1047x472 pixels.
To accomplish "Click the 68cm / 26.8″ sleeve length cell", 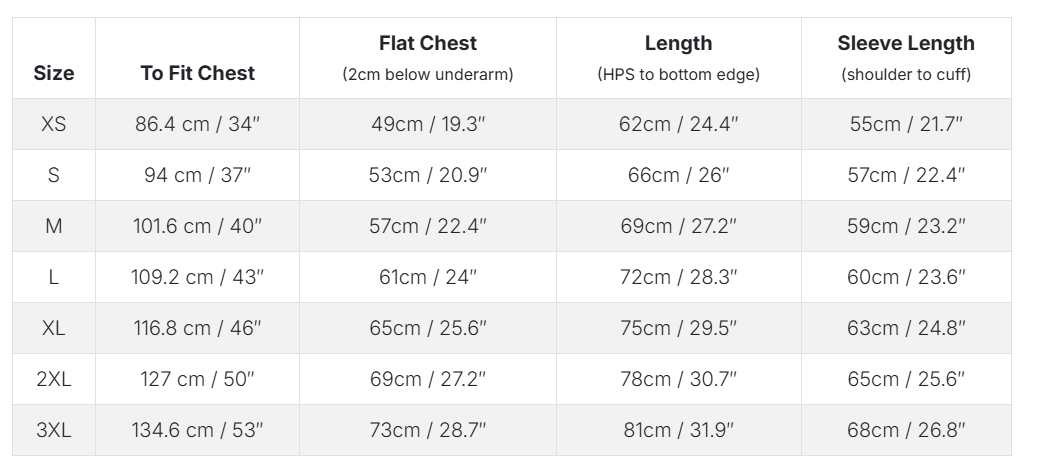I will [x=906, y=430].
